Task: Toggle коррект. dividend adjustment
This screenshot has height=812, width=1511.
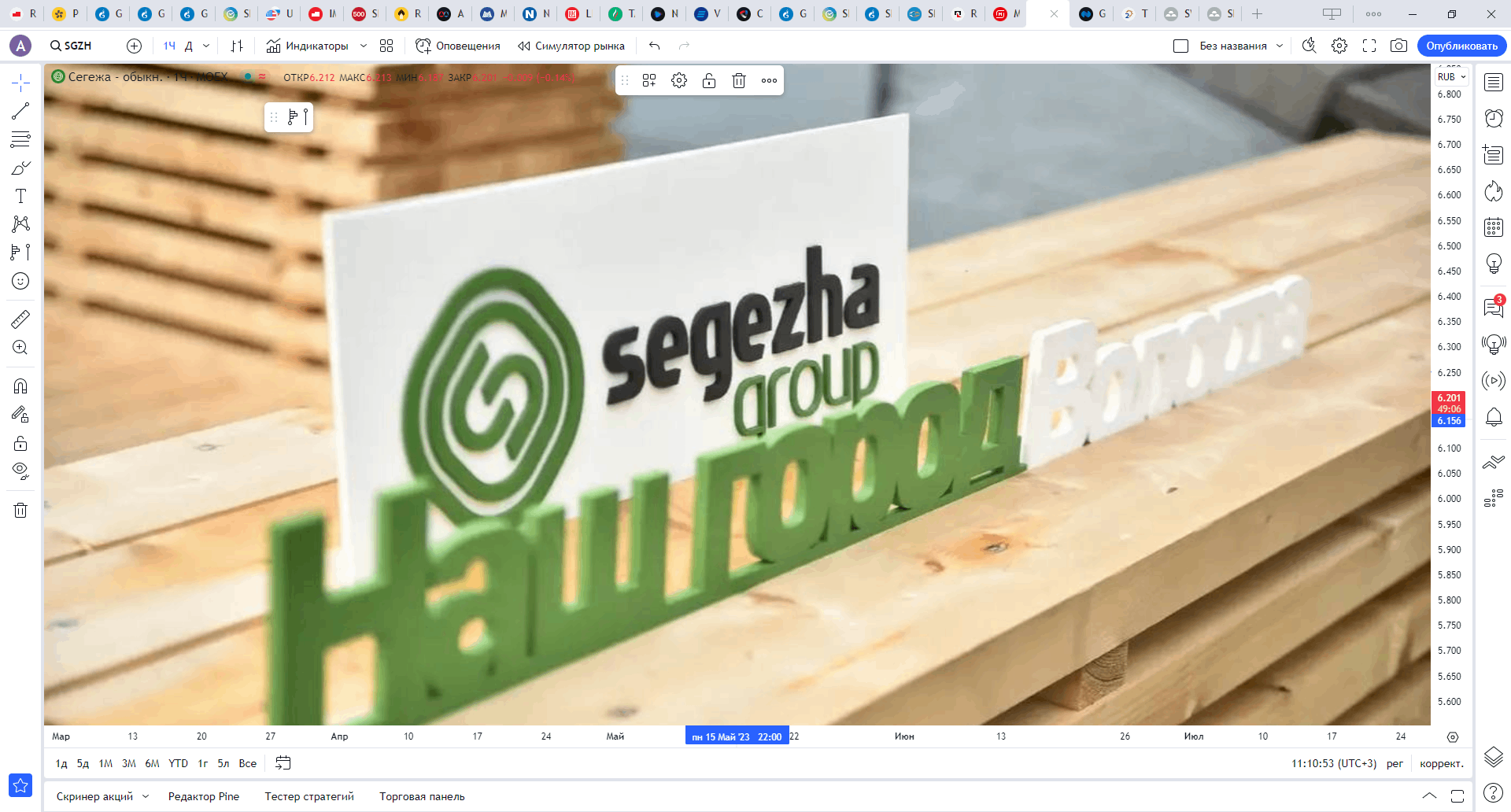Action: (1442, 763)
